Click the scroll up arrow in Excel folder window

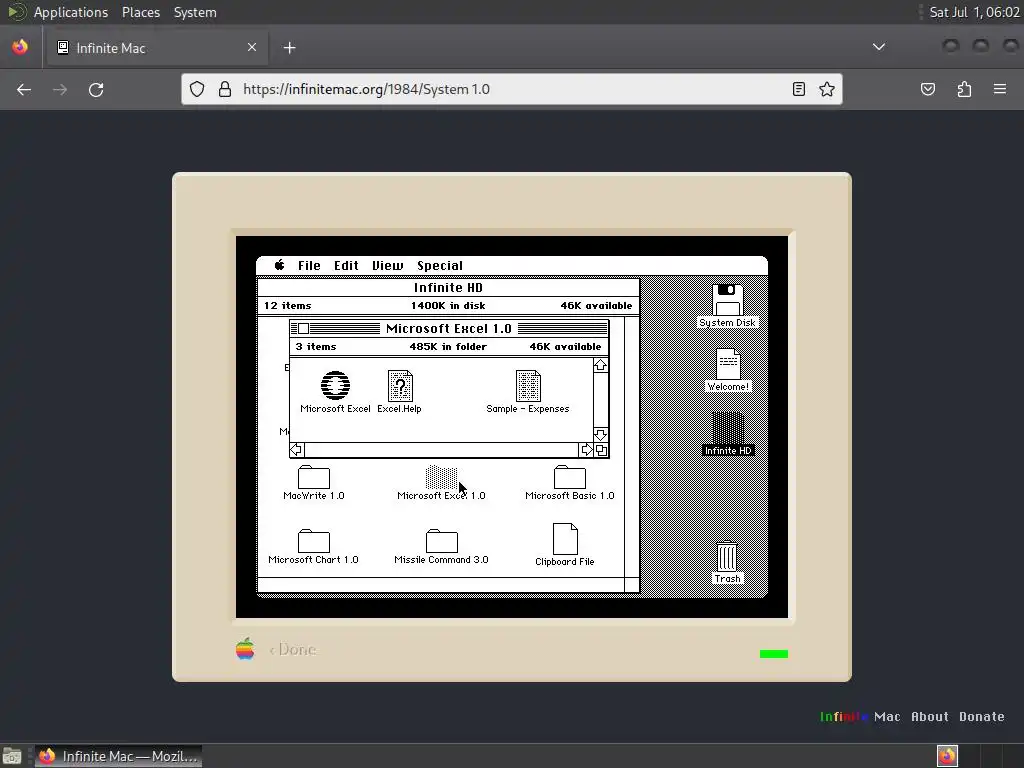600,365
